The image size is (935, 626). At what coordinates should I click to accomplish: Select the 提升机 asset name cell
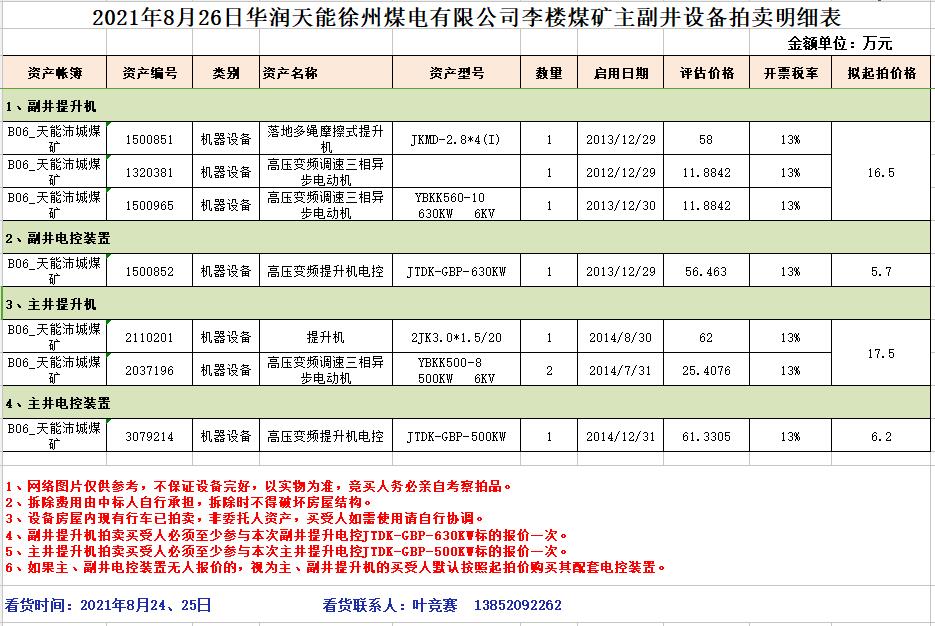[325, 337]
